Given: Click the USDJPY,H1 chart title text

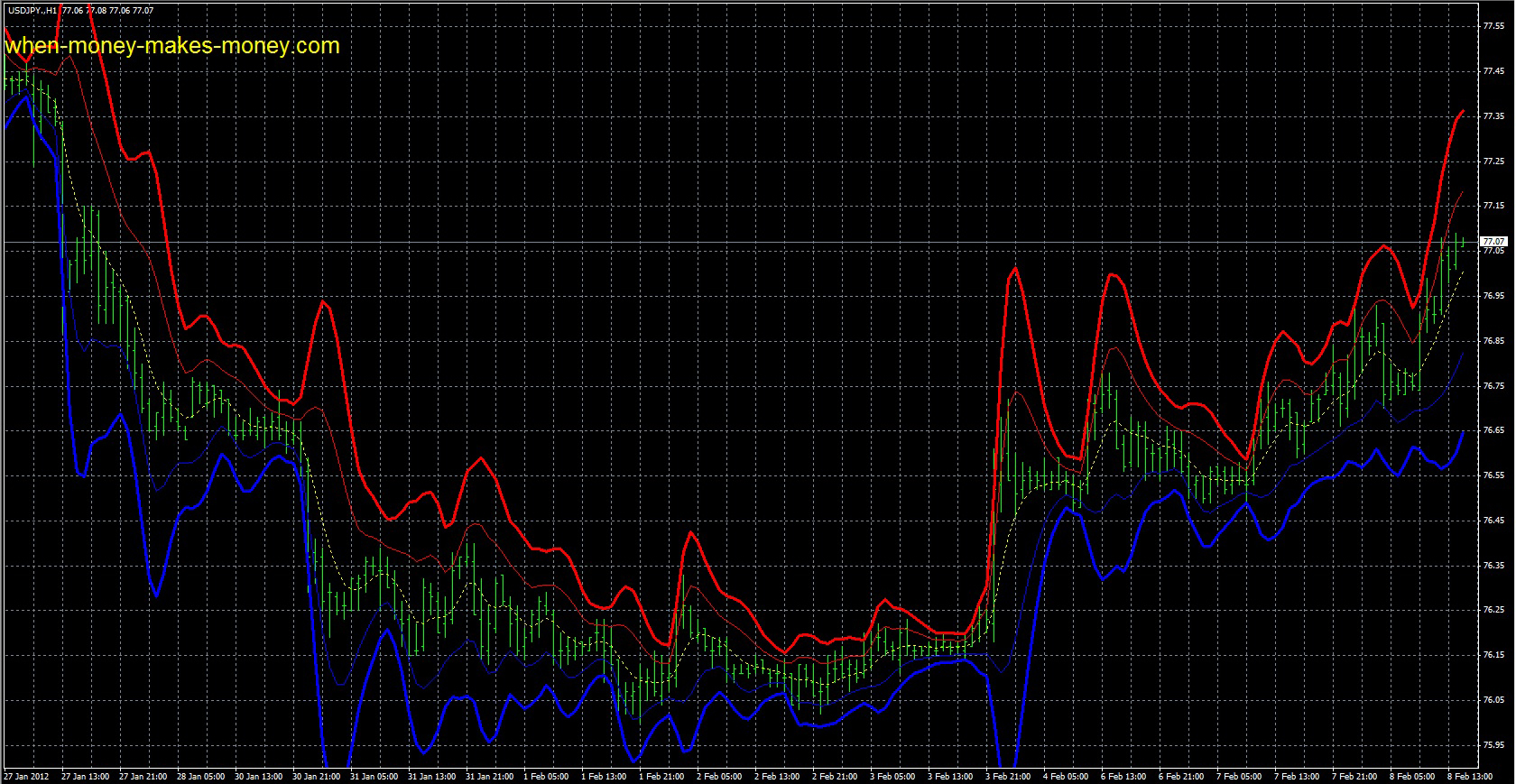Looking at the screenshot, I should point(31,11).
